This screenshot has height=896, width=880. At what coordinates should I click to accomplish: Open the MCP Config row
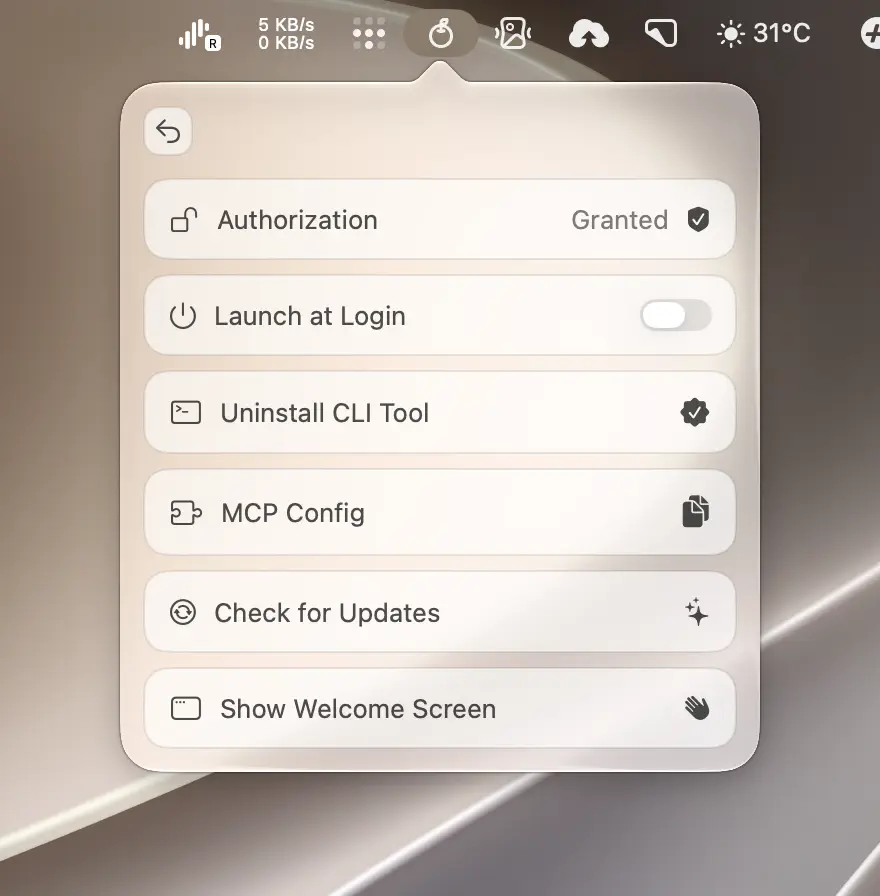(x=439, y=513)
